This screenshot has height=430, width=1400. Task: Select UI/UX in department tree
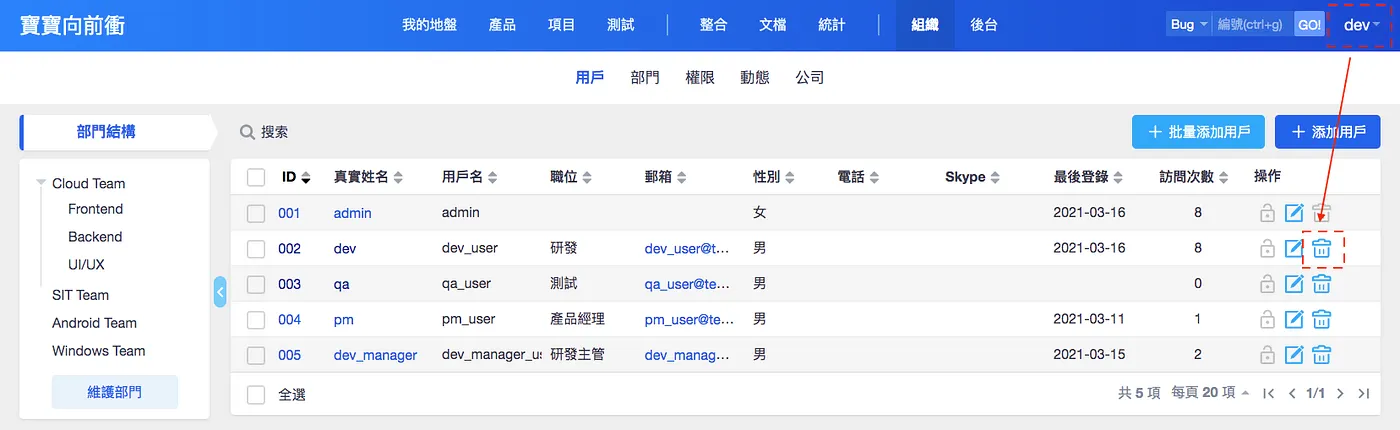pyautogui.click(x=86, y=265)
